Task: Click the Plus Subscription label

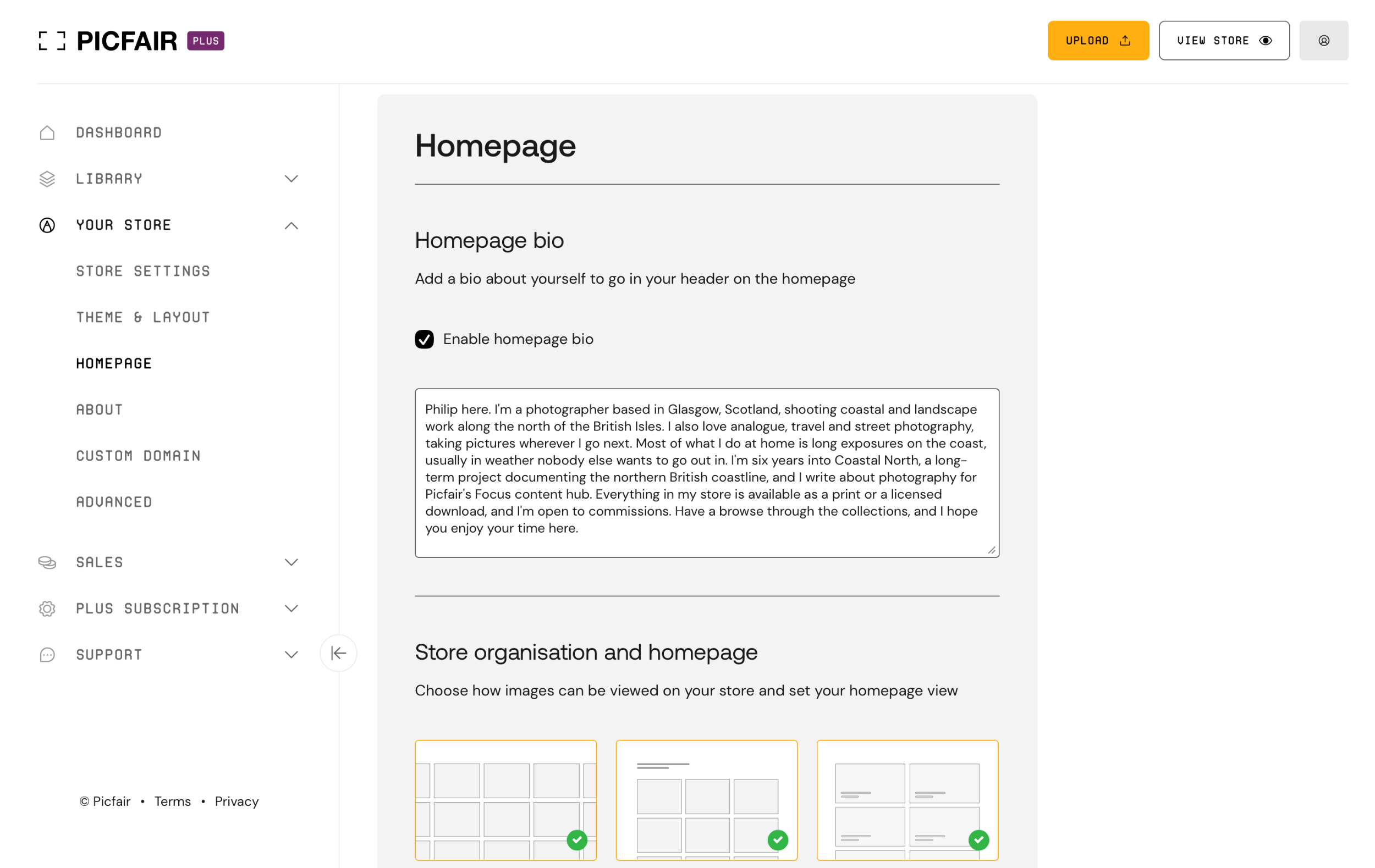Action: [158, 609]
